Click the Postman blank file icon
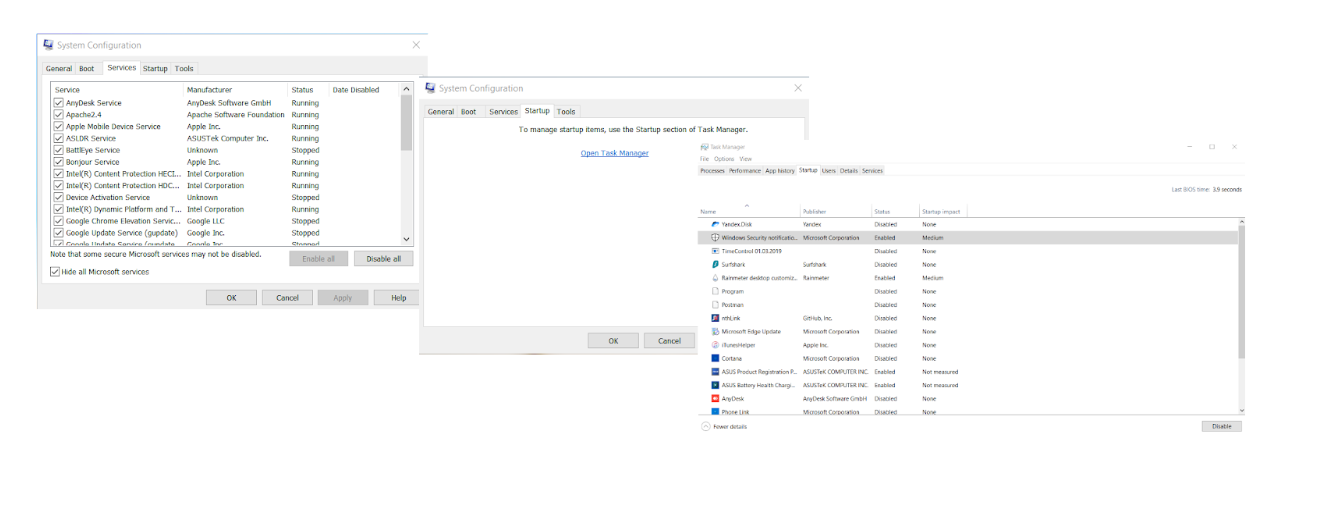This screenshot has width=1326, height=528. point(715,305)
